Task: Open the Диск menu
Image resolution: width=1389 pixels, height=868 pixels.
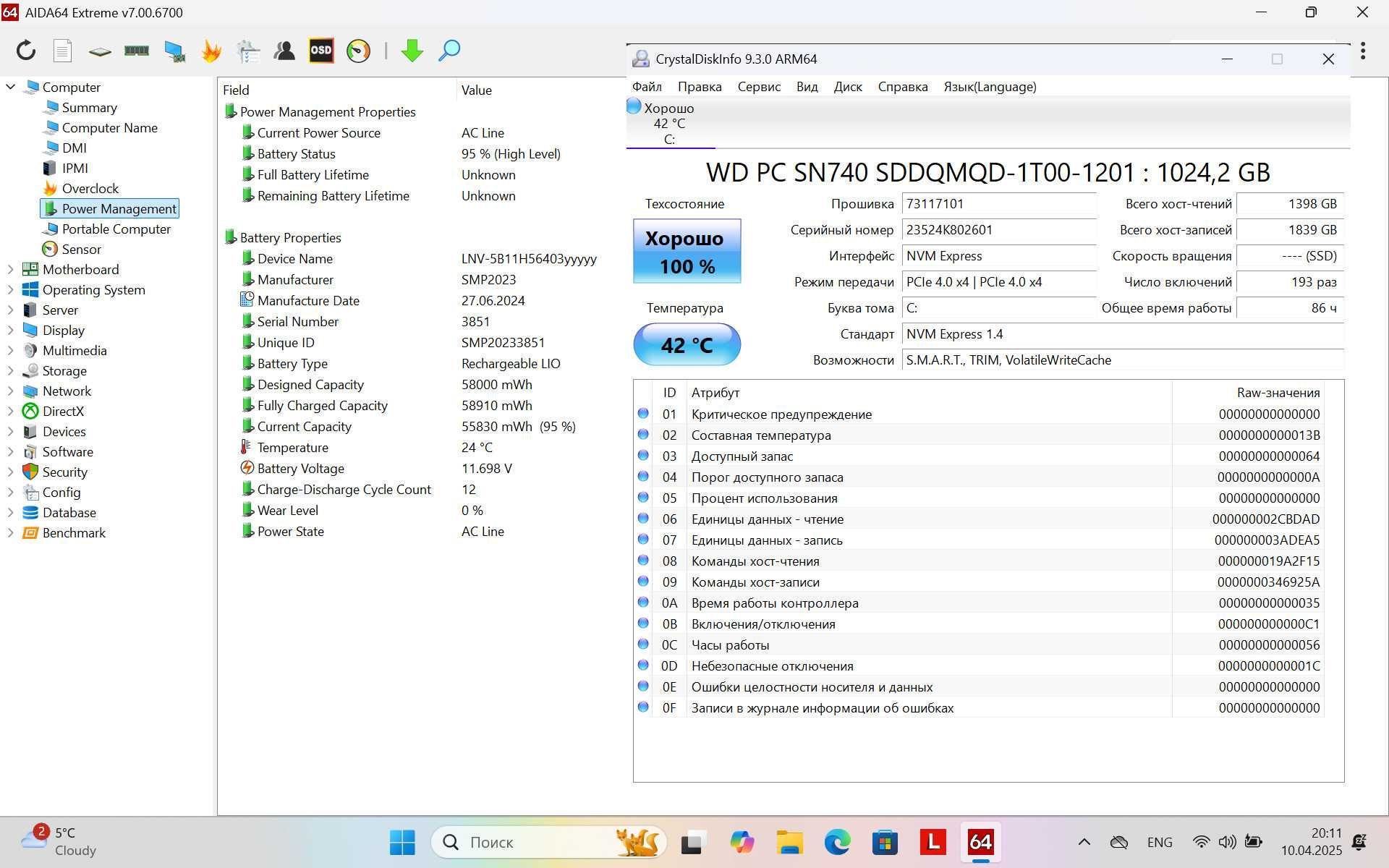Action: click(x=848, y=87)
